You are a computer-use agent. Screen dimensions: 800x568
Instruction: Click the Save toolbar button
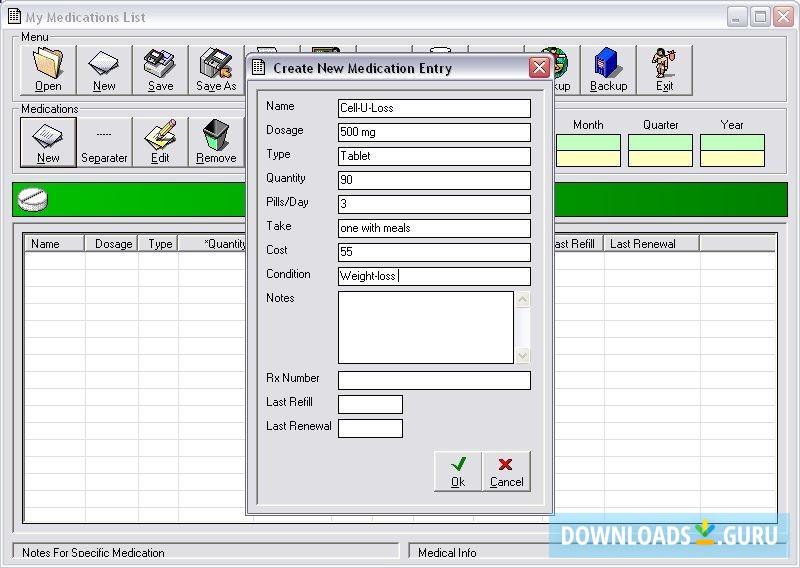tap(160, 70)
